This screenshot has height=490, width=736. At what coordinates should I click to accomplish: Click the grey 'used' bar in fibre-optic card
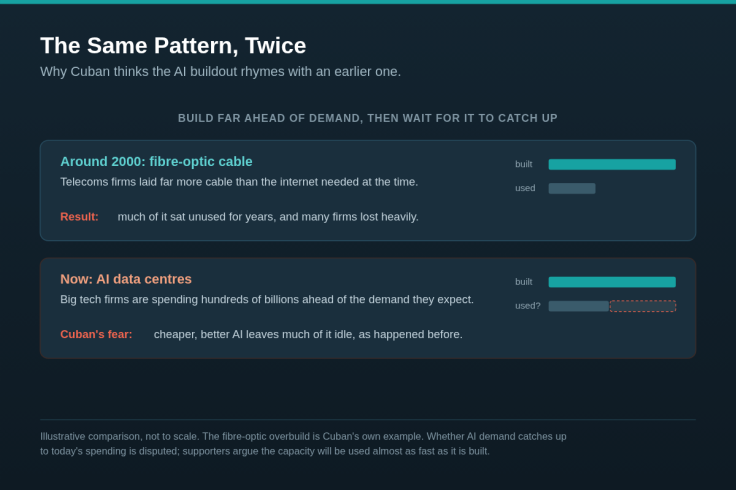pos(572,188)
